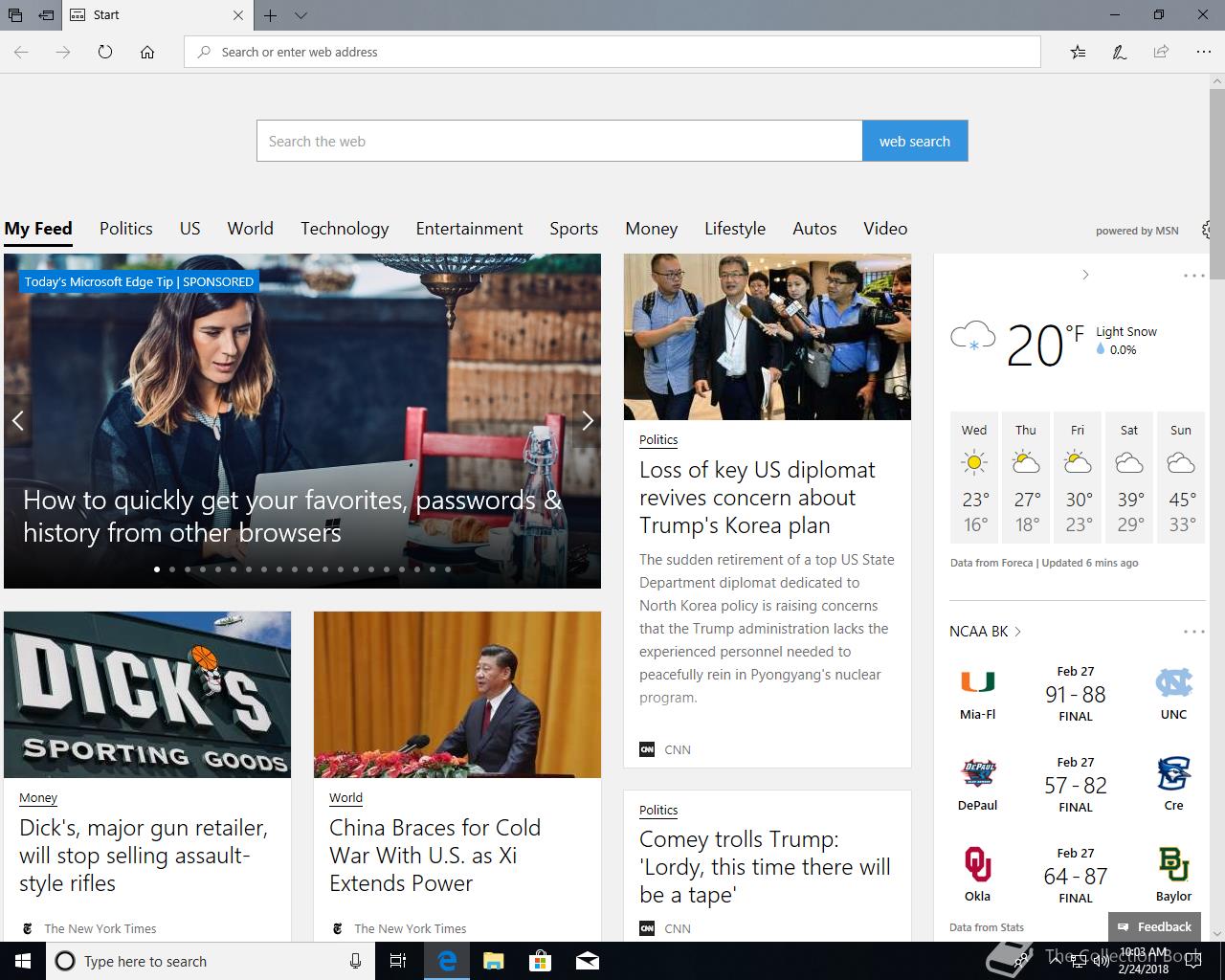The width and height of the screenshot is (1225, 980).
Task: Click the DePaul team logo
Action: coord(977,773)
